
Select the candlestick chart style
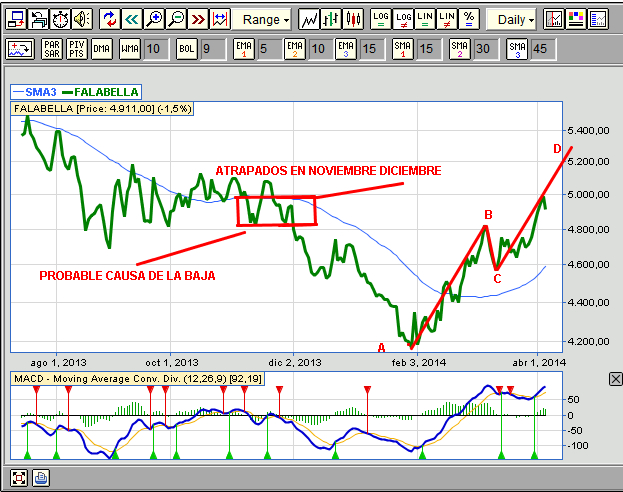point(353,19)
